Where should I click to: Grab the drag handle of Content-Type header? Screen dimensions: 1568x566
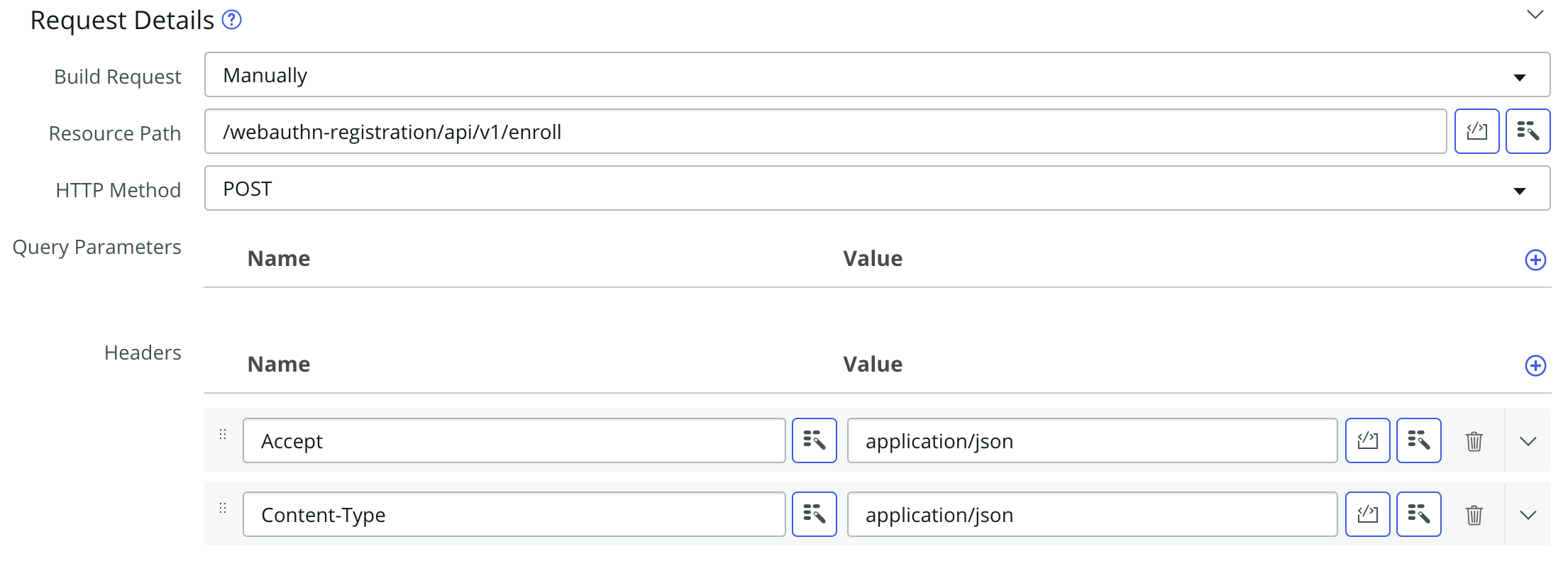(223, 508)
